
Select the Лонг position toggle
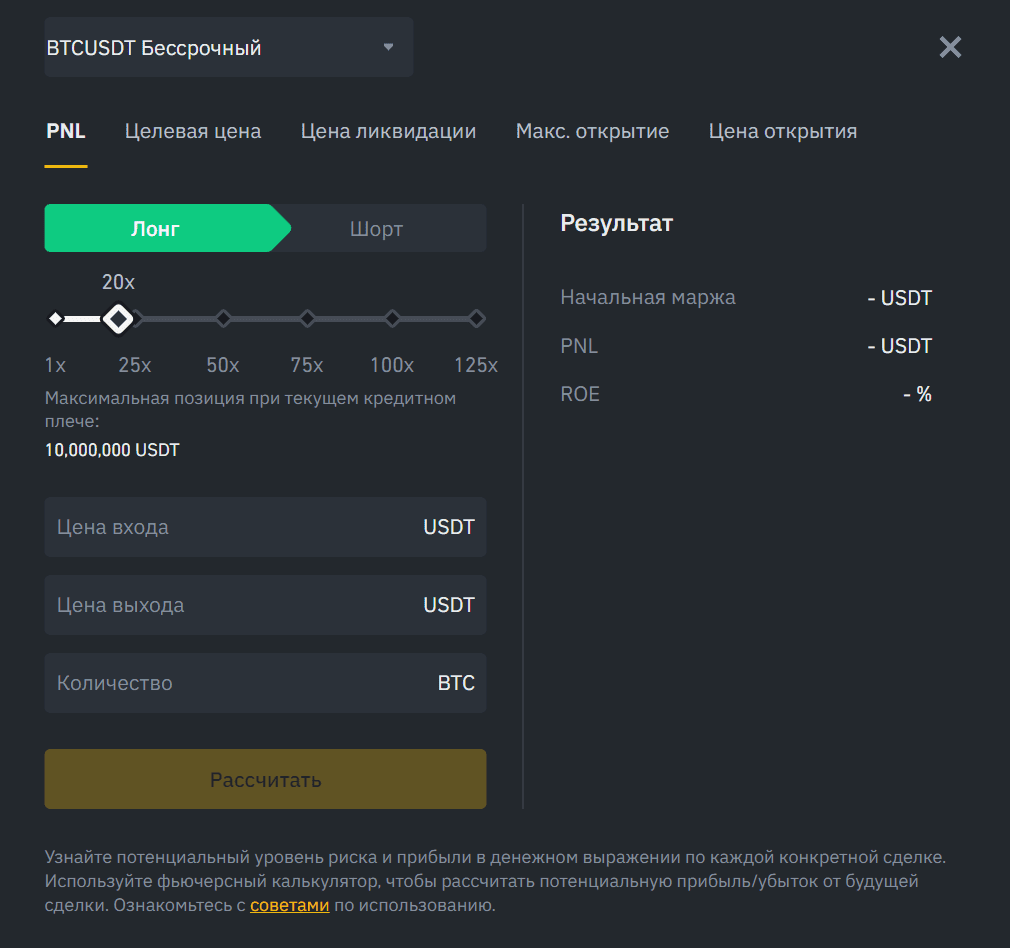pos(157,228)
